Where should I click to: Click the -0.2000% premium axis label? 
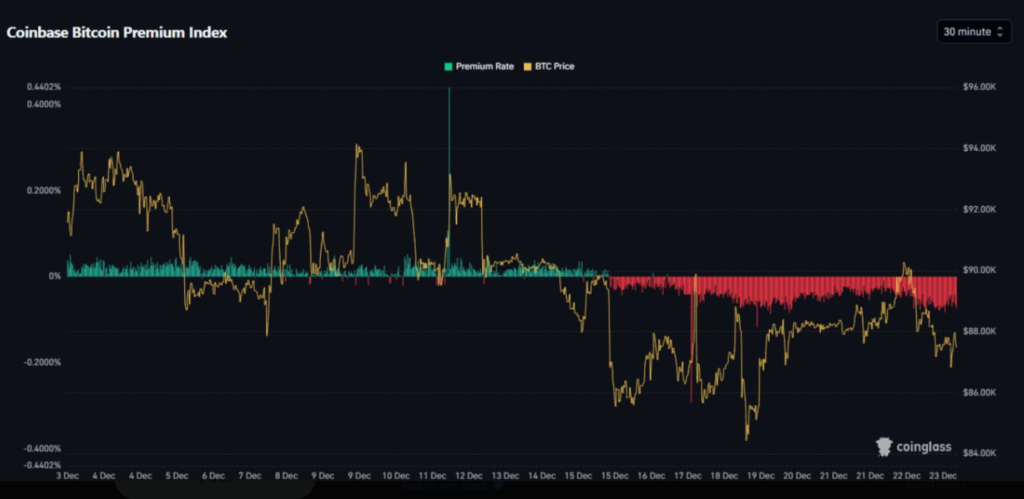[43, 361]
